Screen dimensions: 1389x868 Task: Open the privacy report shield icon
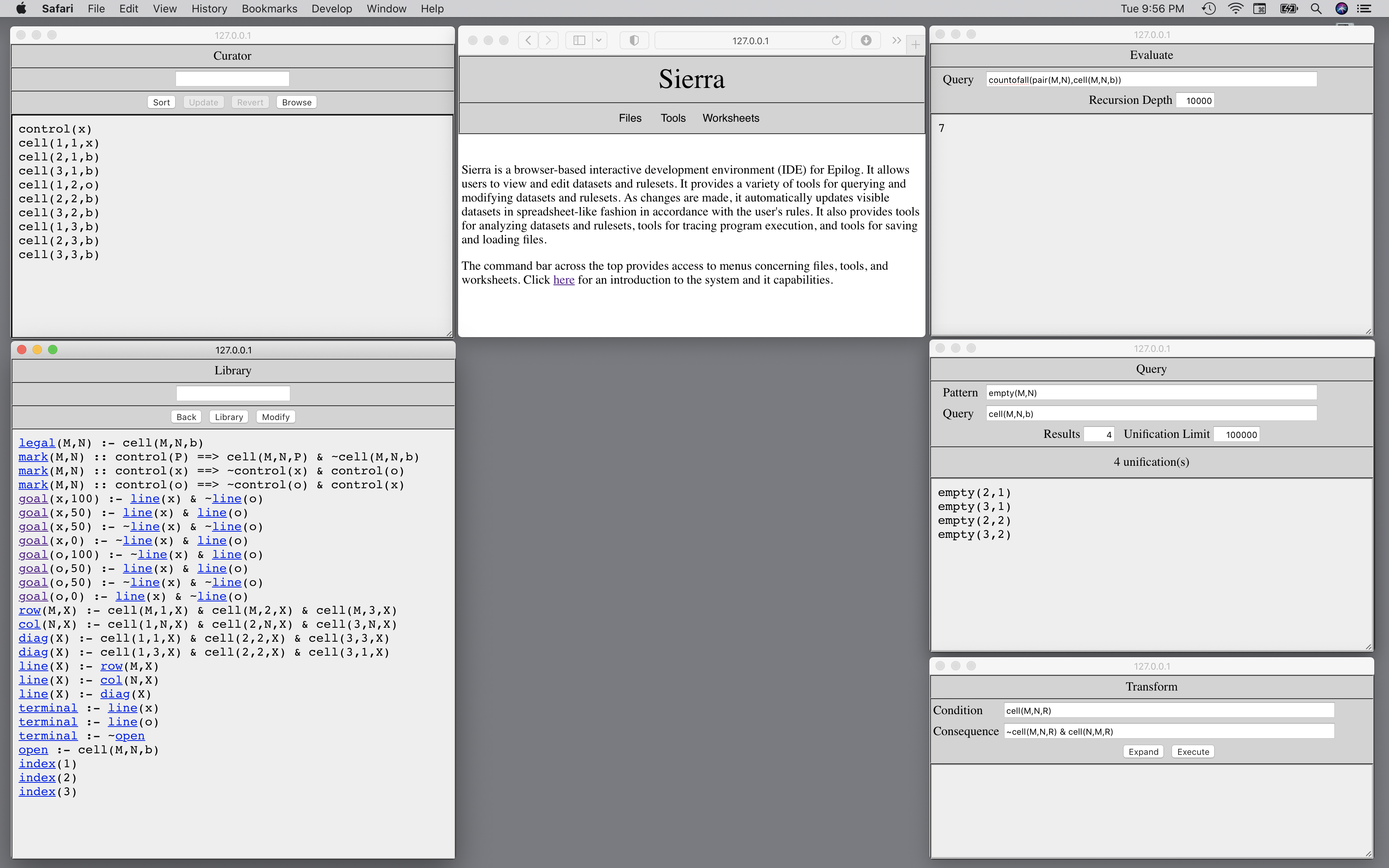click(634, 40)
